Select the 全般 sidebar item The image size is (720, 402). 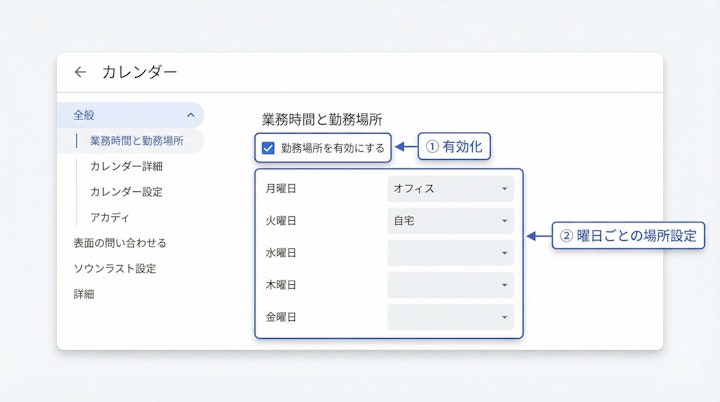(130, 115)
